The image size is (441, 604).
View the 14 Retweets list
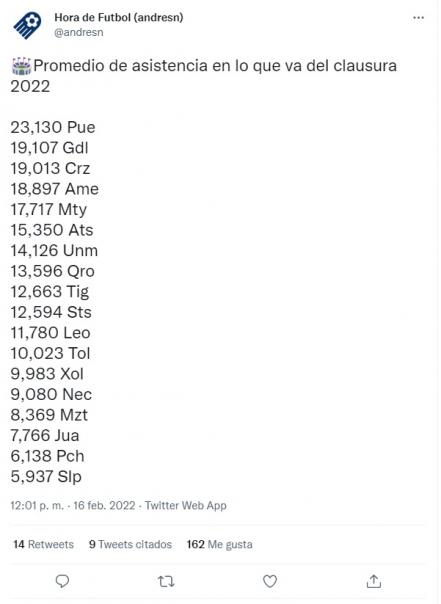[43, 544]
